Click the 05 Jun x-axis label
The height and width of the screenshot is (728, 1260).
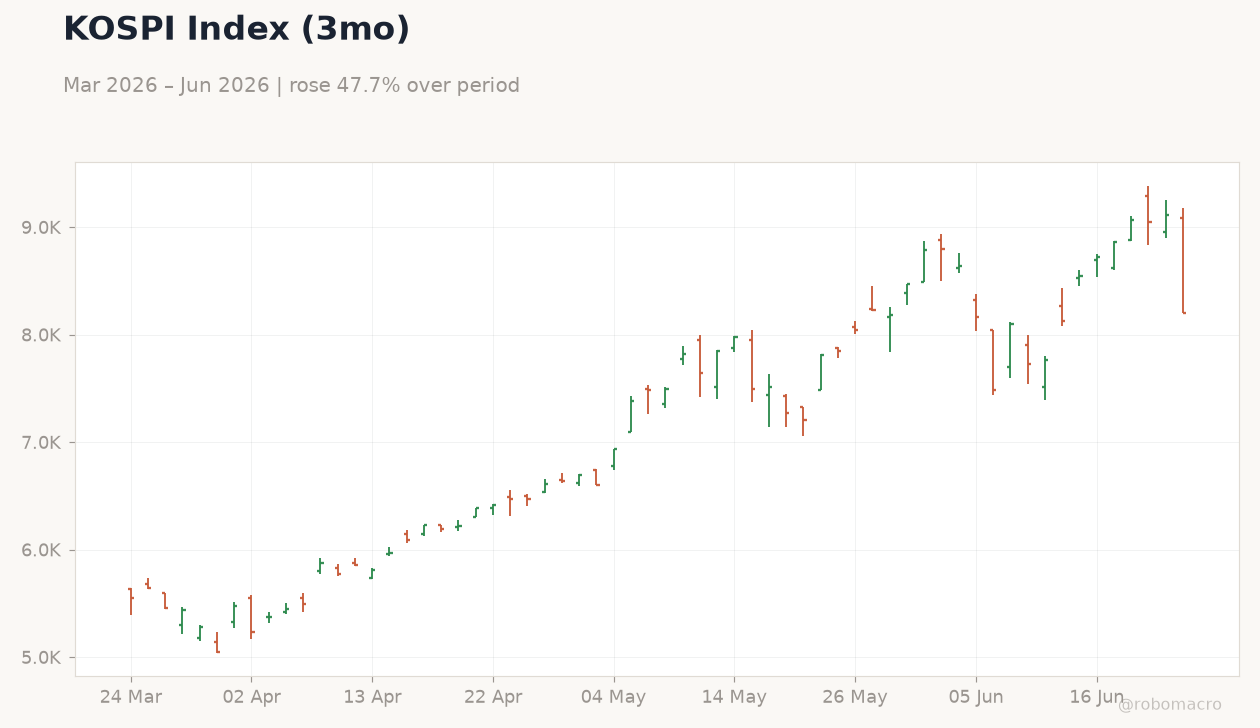(x=976, y=697)
